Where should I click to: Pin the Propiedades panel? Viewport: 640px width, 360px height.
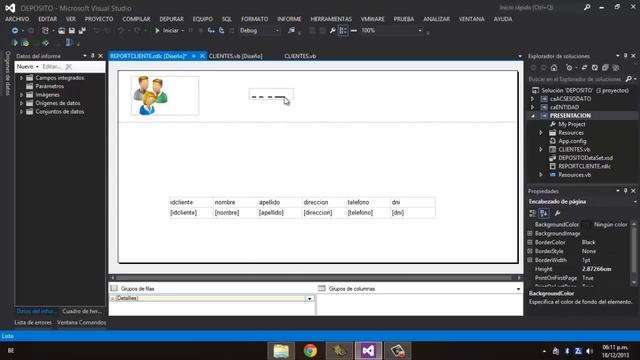click(625, 191)
